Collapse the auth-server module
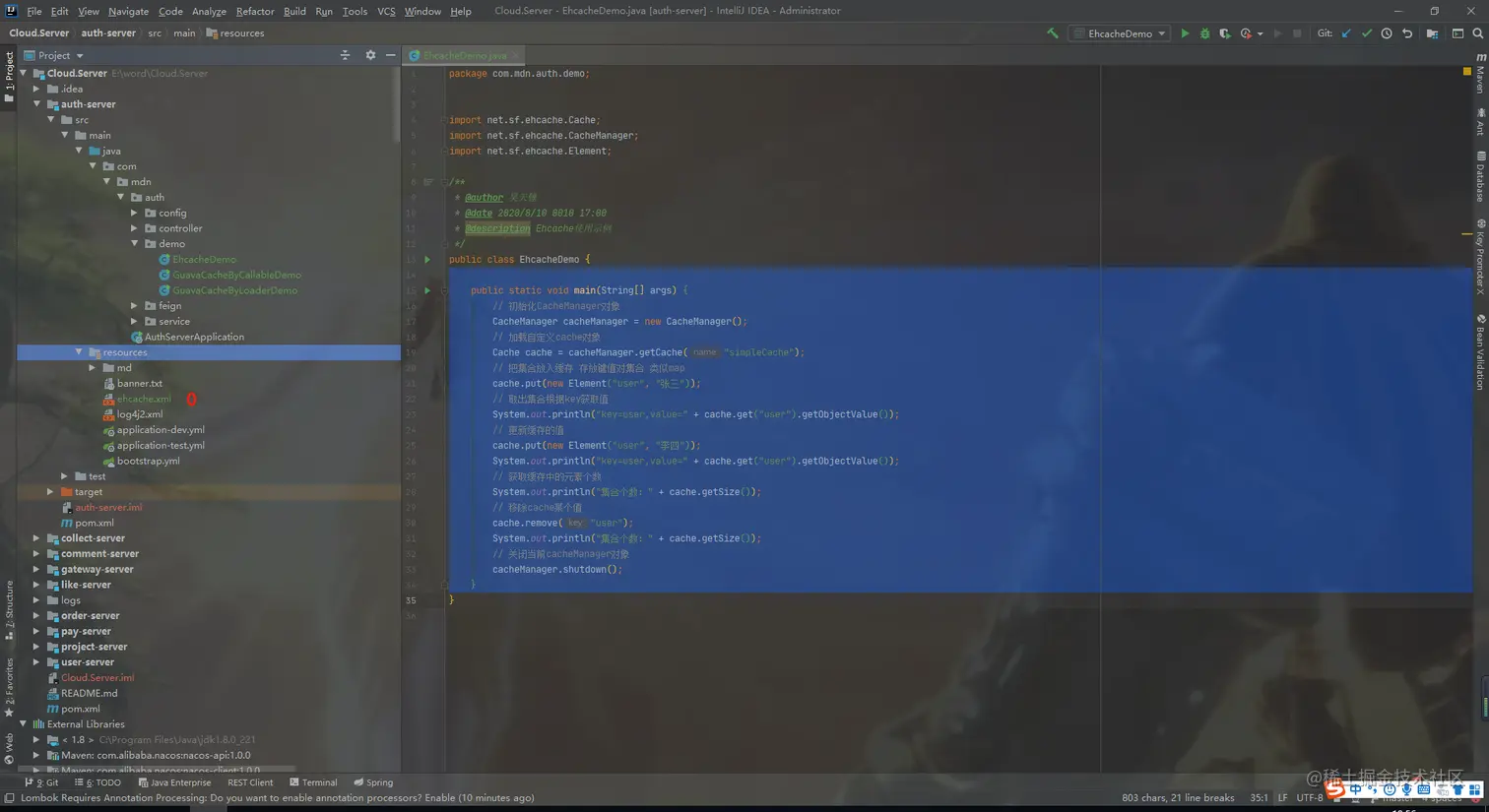The image size is (1489, 812). click(37, 104)
